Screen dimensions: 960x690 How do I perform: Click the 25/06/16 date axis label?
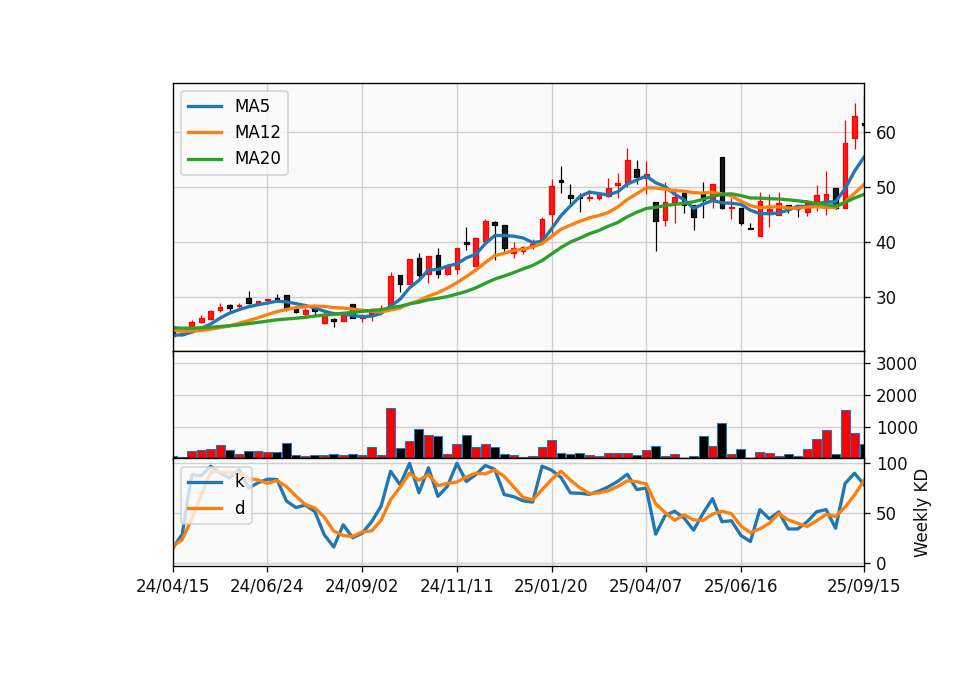coord(741,586)
